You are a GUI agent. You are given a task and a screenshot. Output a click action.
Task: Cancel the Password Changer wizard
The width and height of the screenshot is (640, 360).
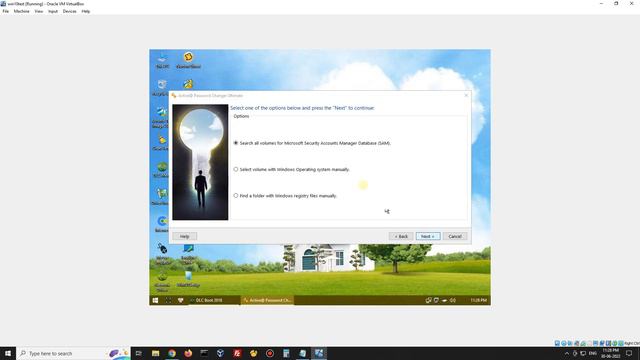[455, 236]
